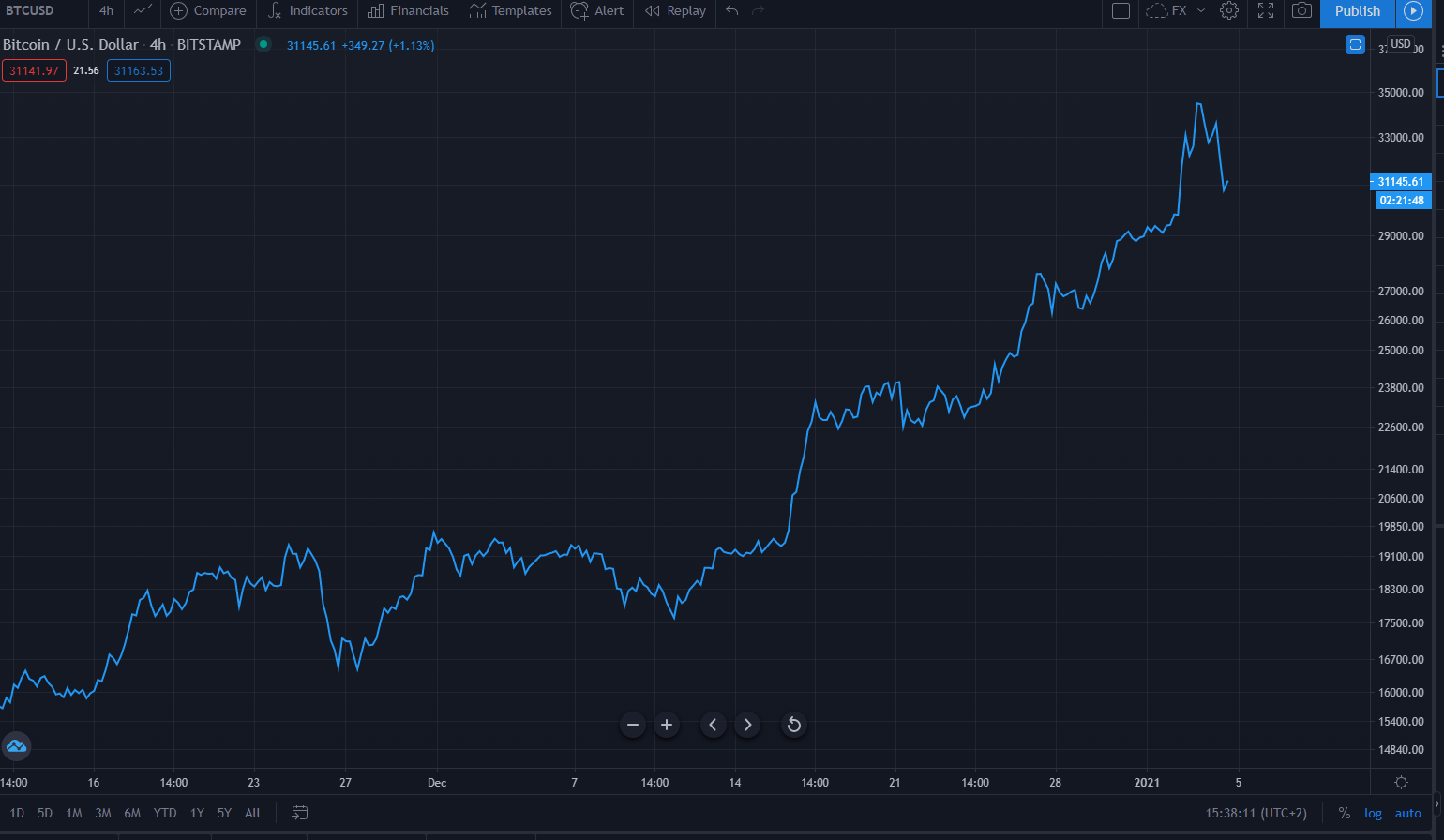1444x840 pixels.
Task: Open the 4h interval dropdown
Action: click(106, 11)
